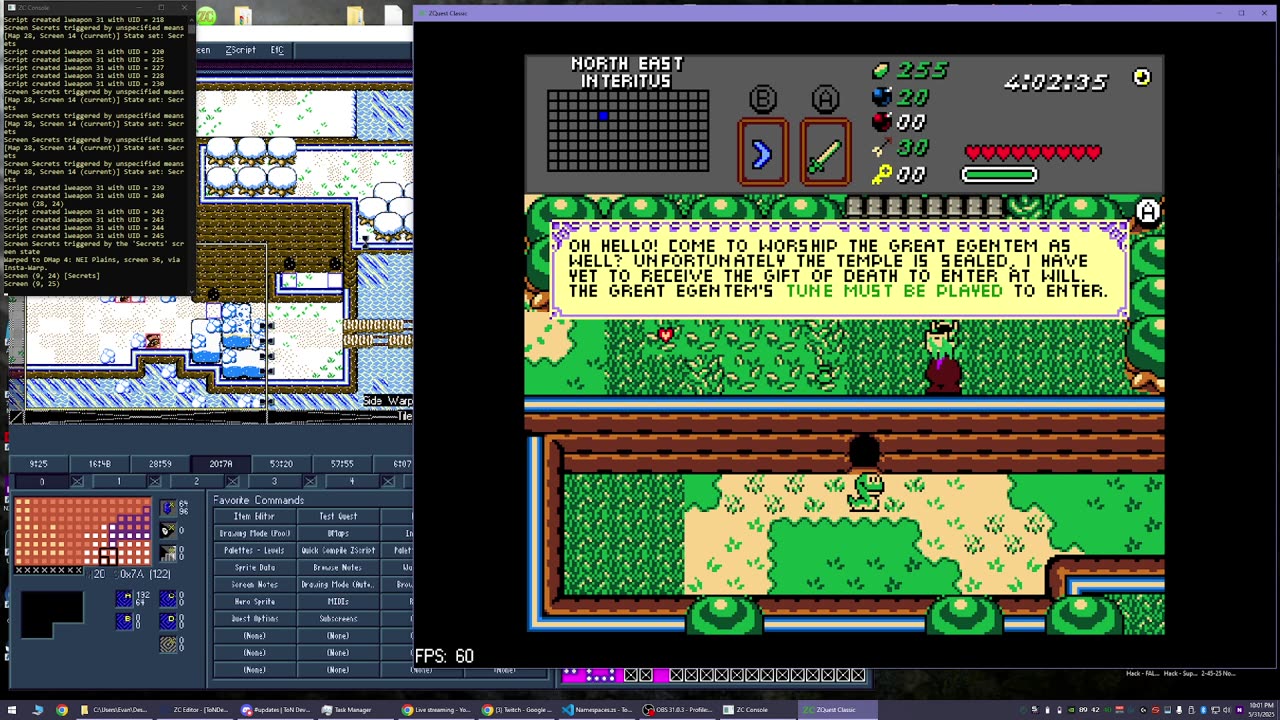
Task: Click the bomb counter icon in HUD
Action: click(x=881, y=97)
